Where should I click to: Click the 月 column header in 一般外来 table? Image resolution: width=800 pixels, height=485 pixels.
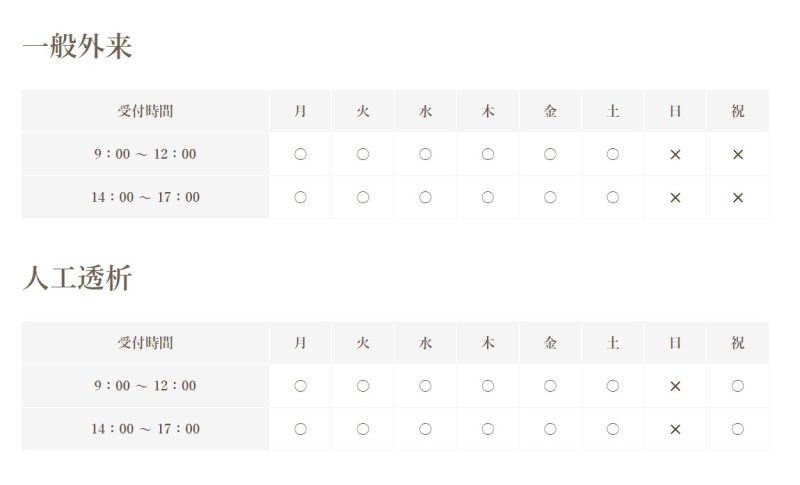(x=300, y=111)
